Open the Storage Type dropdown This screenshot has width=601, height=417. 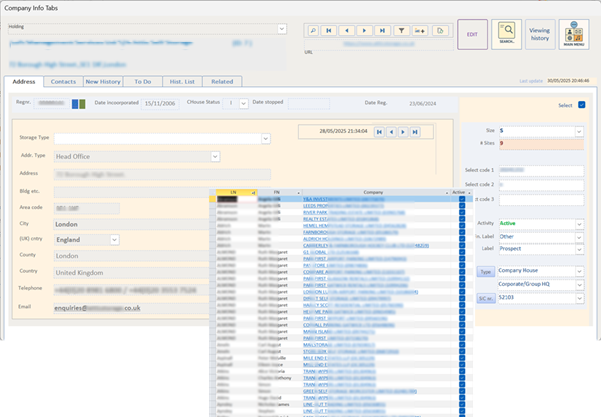click(x=265, y=139)
